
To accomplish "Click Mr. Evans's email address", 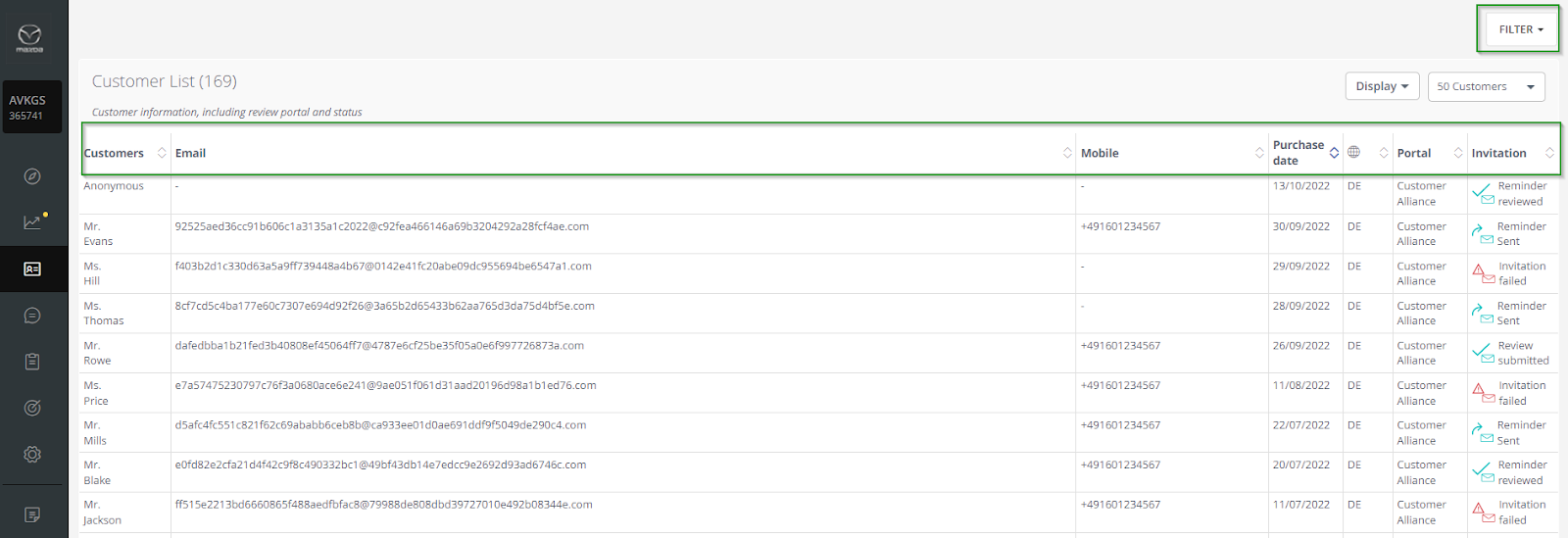I will [382, 226].
